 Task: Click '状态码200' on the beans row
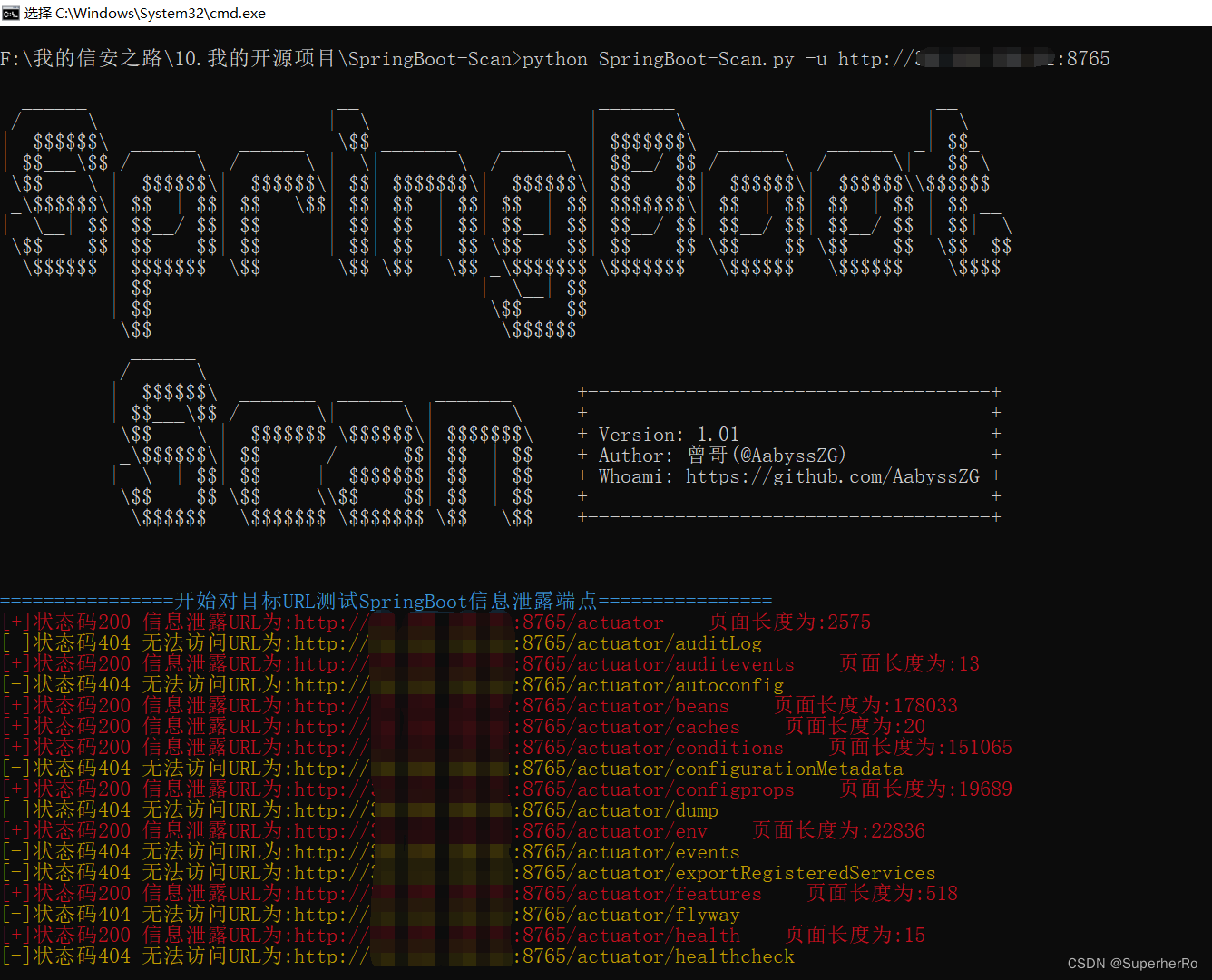[x=82, y=706]
